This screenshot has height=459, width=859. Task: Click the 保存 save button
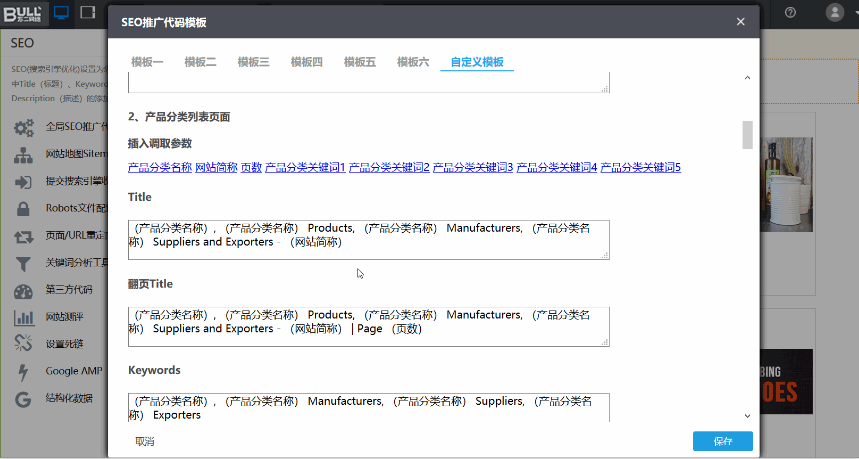[722, 441]
